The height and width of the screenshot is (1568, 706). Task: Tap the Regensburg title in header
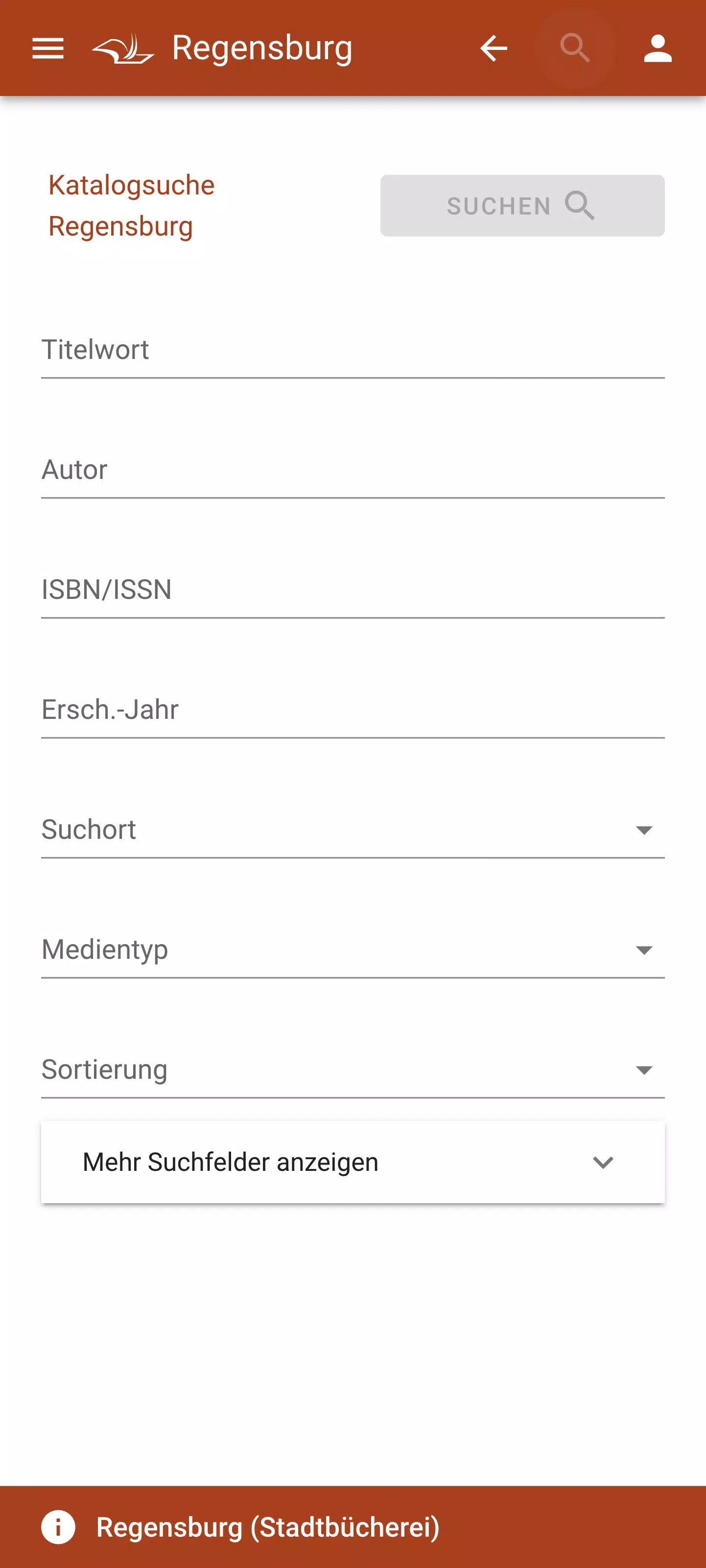(x=262, y=48)
